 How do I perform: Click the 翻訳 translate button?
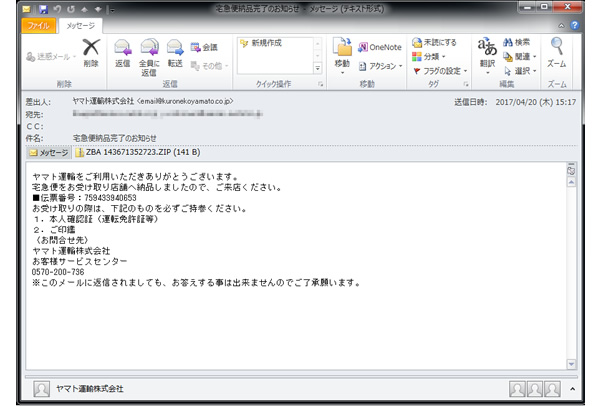coord(488,57)
